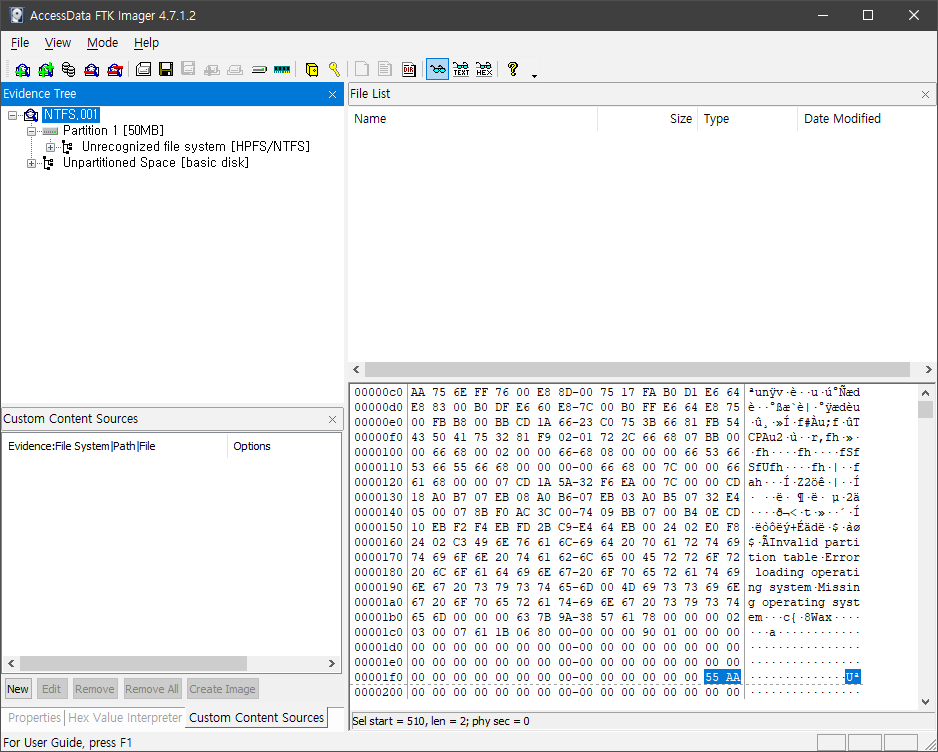
Task: Click the Remove Evidence Item icon
Action: (x=92, y=69)
